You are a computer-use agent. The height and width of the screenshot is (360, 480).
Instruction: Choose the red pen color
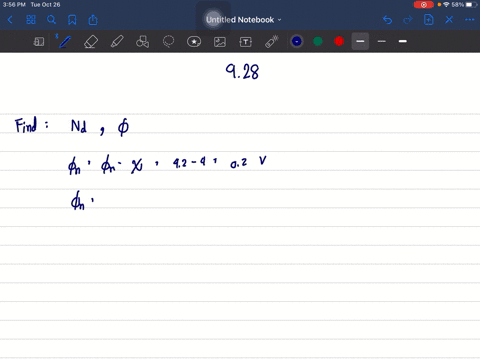click(339, 41)
